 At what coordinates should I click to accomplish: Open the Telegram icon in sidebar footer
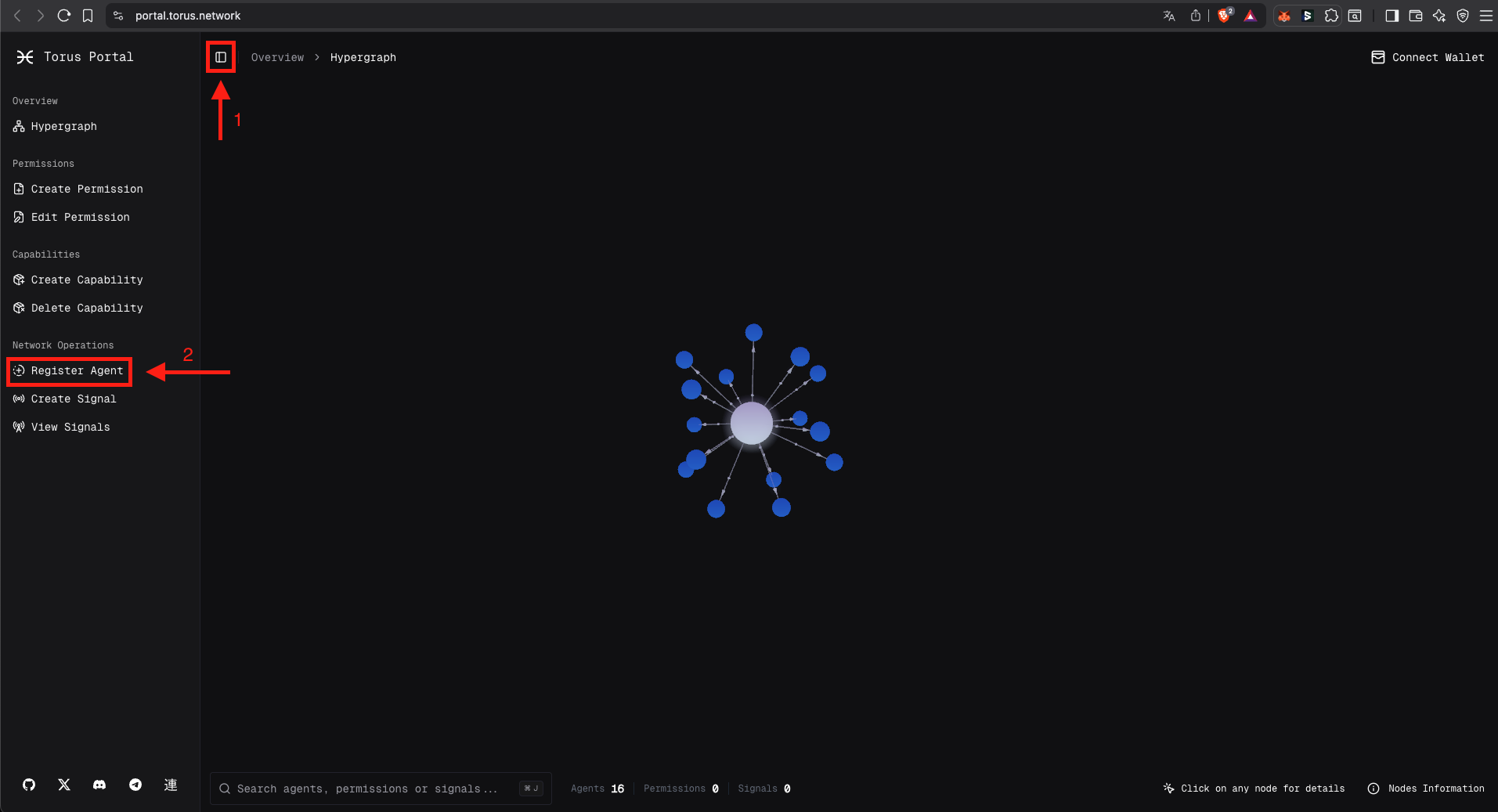coord(135,785)
